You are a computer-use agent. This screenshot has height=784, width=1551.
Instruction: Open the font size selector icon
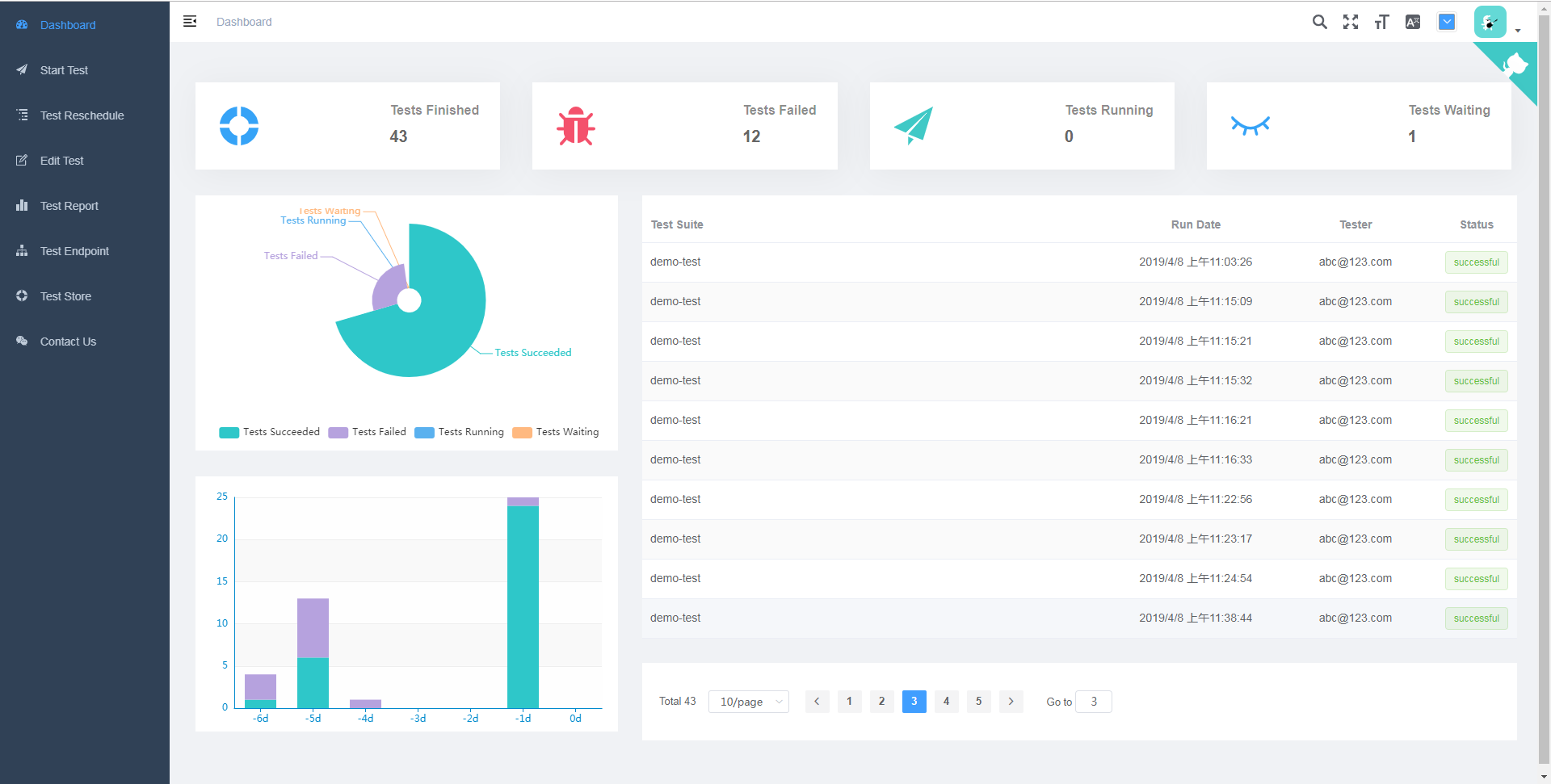click(1381, 22)
